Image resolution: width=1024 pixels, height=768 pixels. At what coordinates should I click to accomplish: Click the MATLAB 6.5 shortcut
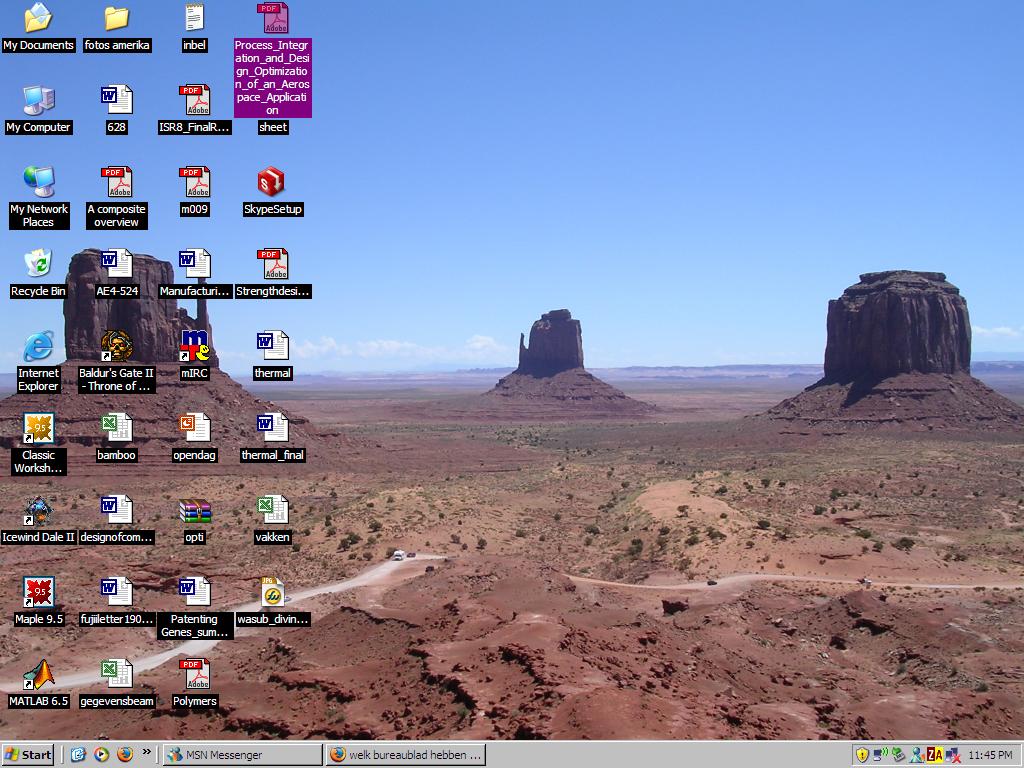(x=38, y=675)
